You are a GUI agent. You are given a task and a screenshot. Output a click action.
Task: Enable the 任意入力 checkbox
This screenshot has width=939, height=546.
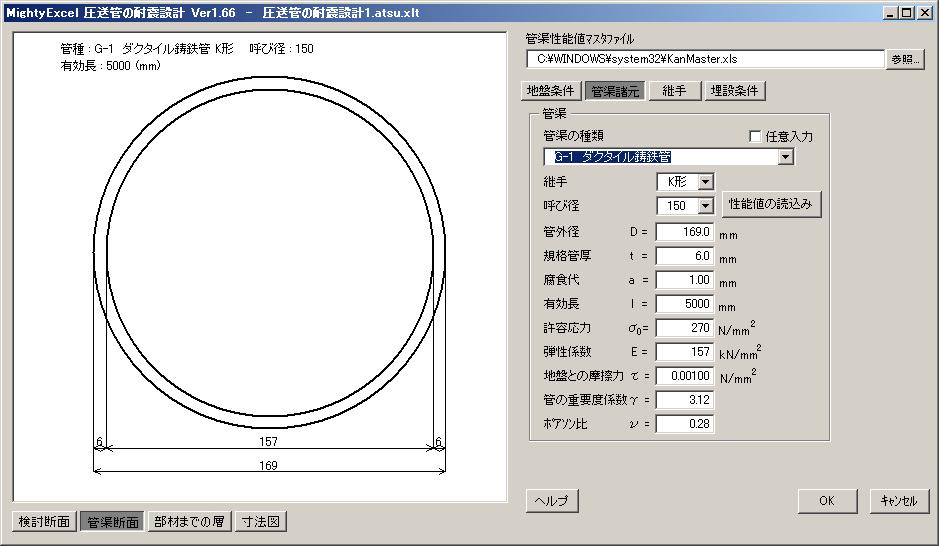coord(755,136)
